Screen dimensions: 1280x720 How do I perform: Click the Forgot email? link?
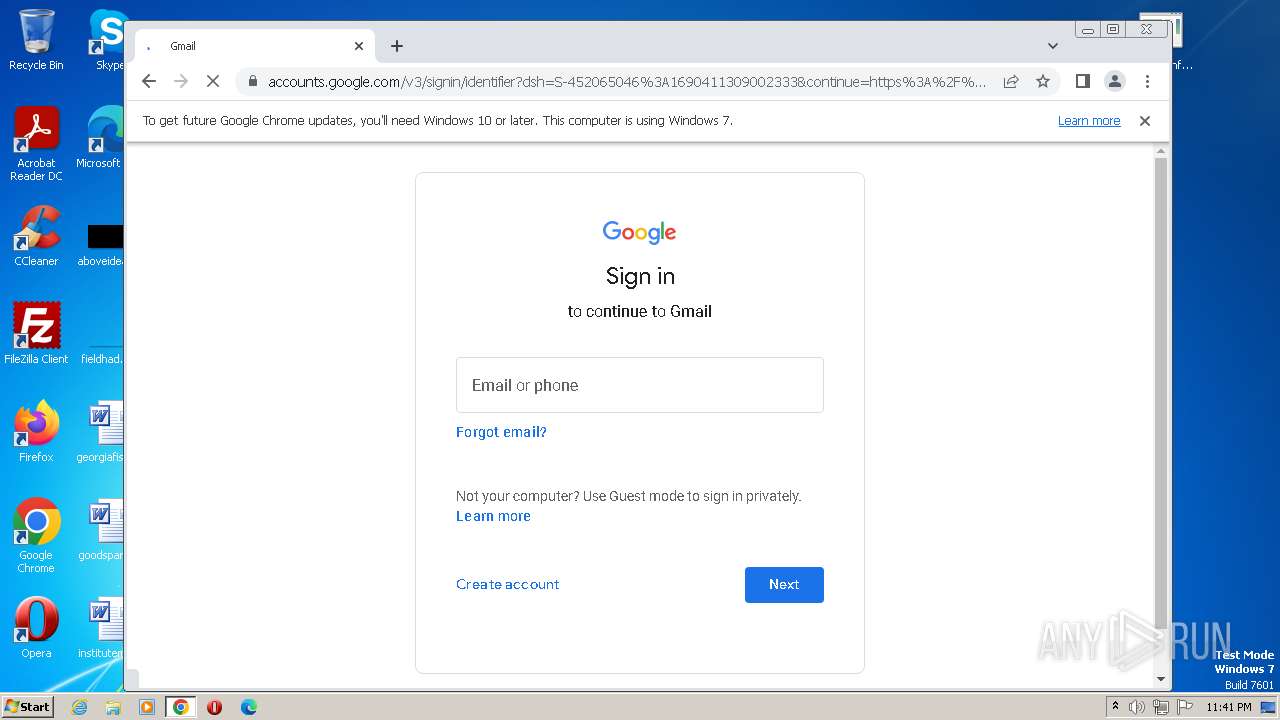click(501, 432)
